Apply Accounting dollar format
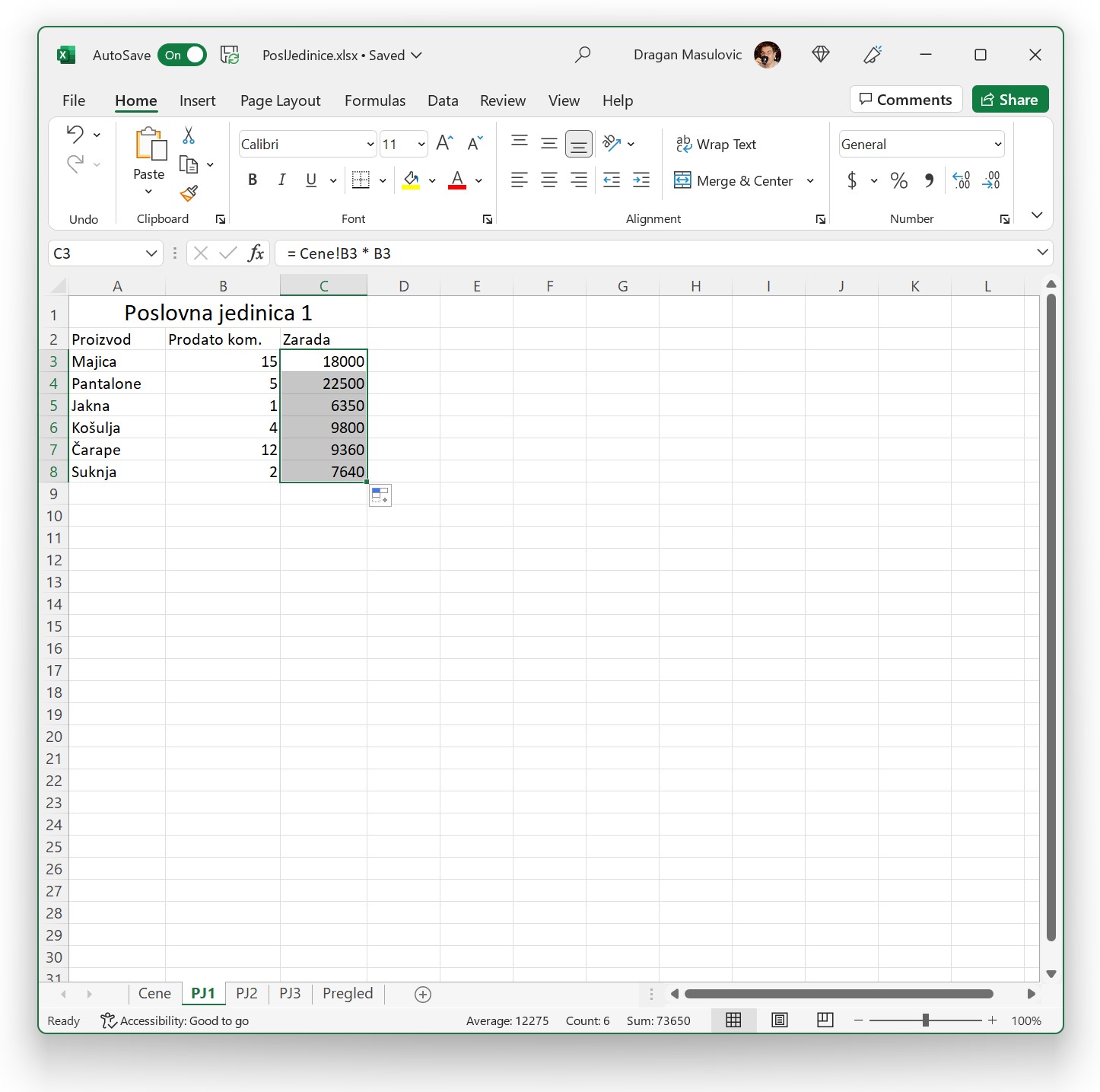This screenshot has width=1100, height=1092. (852, 180)
